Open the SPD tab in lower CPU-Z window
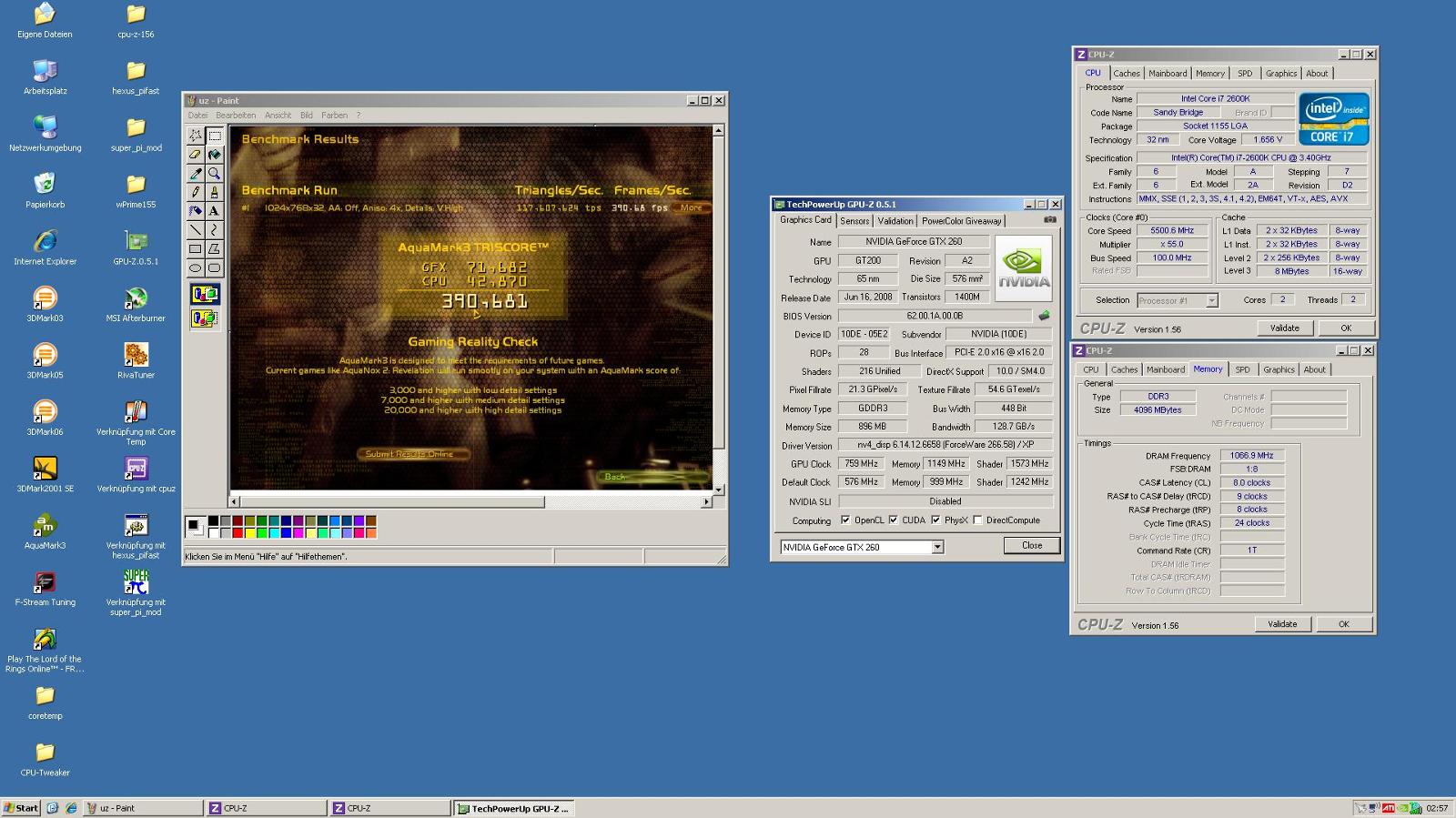The image size is (1456, 818). (1242, 369)
